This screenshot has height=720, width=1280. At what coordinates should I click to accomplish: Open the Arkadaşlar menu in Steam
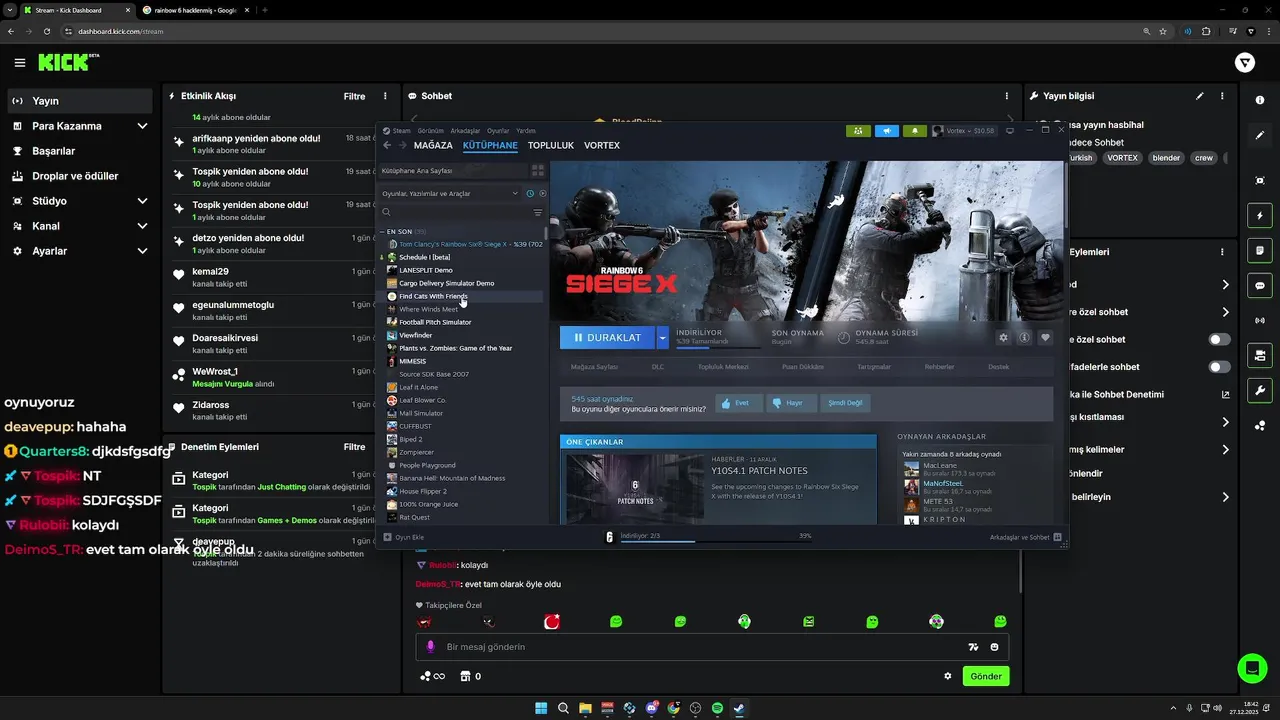(x=465, y=131)
